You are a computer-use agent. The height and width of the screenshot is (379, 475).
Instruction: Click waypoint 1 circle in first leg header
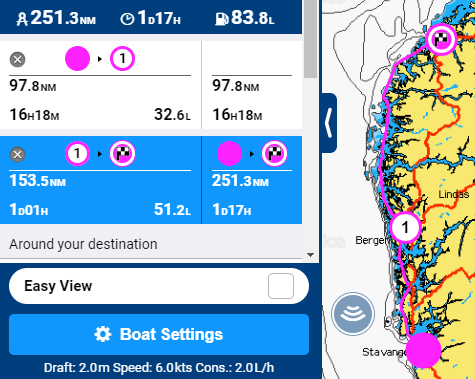[122, 59]
